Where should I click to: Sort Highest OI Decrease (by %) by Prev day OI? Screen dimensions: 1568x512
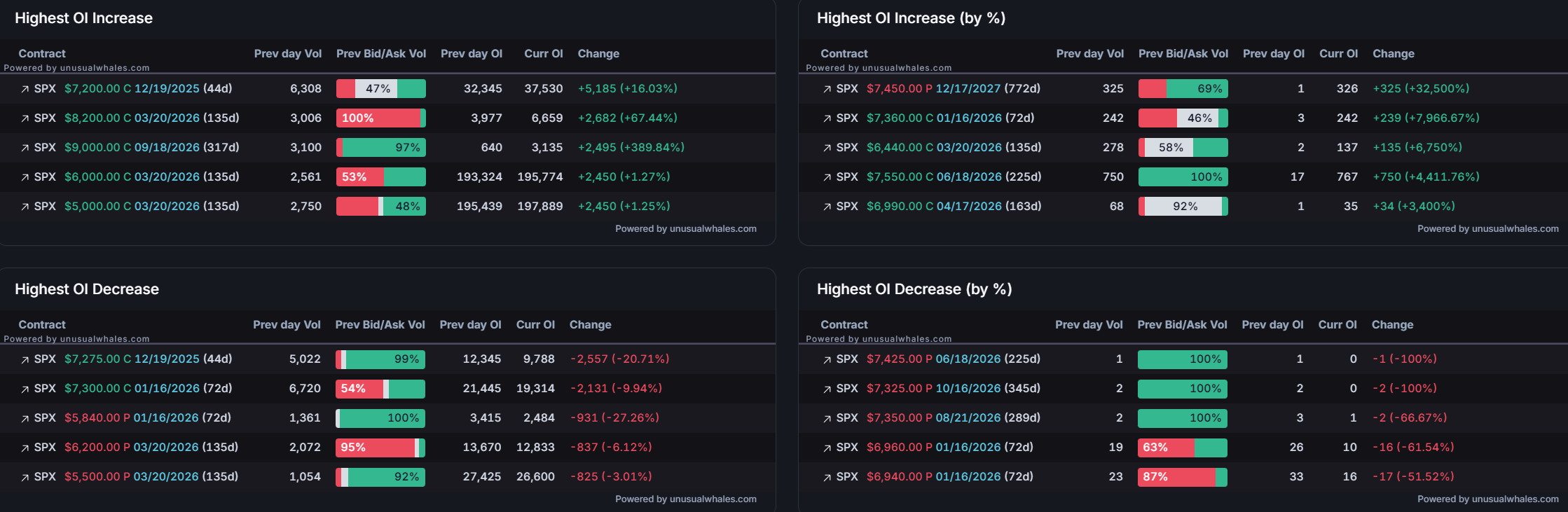(x=1272, y=324)
